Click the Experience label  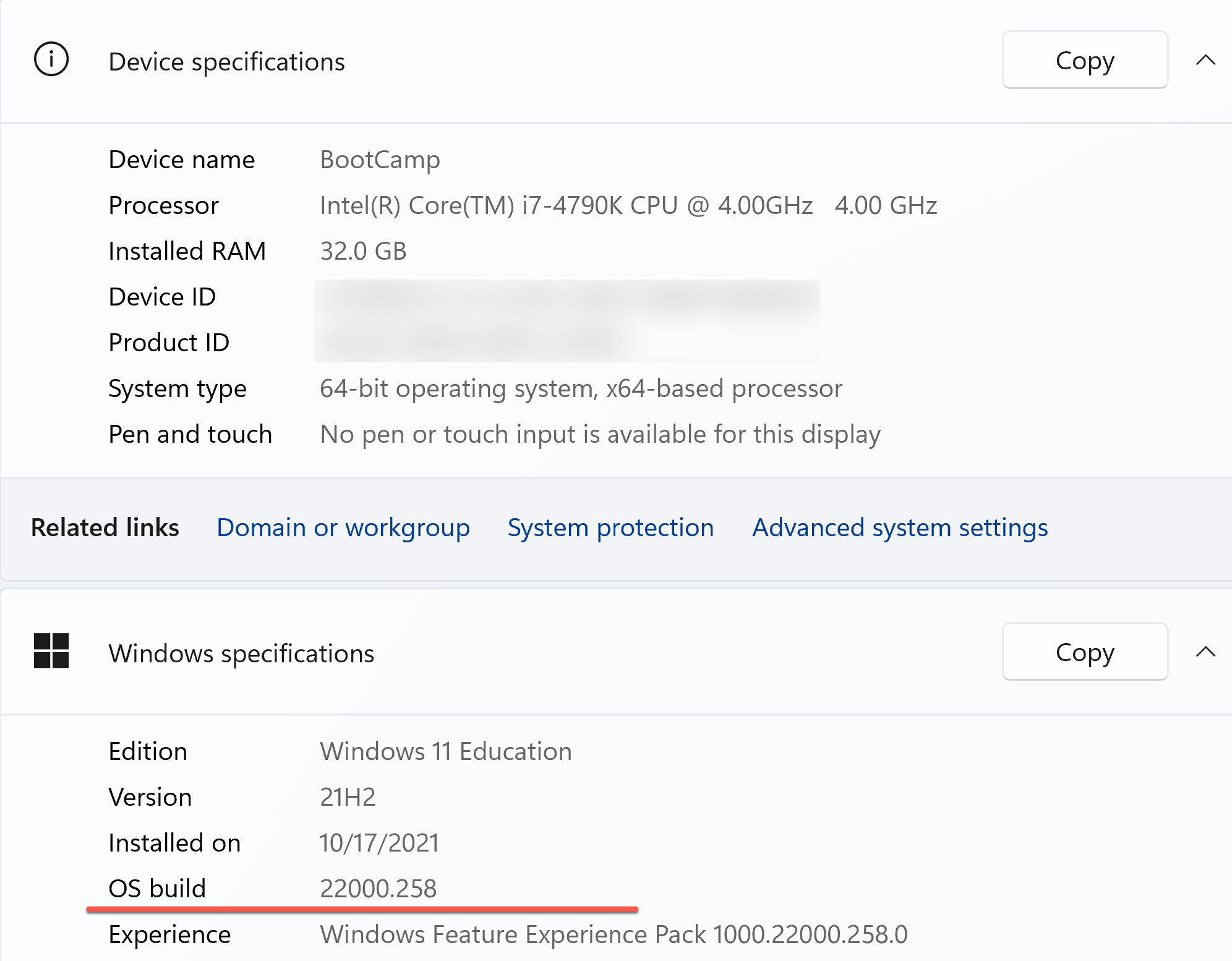point(169,935)
